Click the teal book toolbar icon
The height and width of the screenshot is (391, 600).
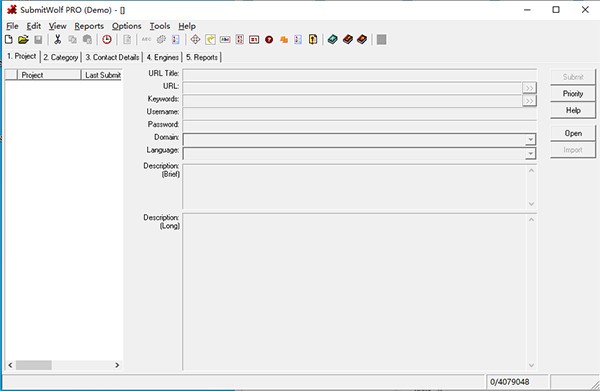tap(333, 39)
